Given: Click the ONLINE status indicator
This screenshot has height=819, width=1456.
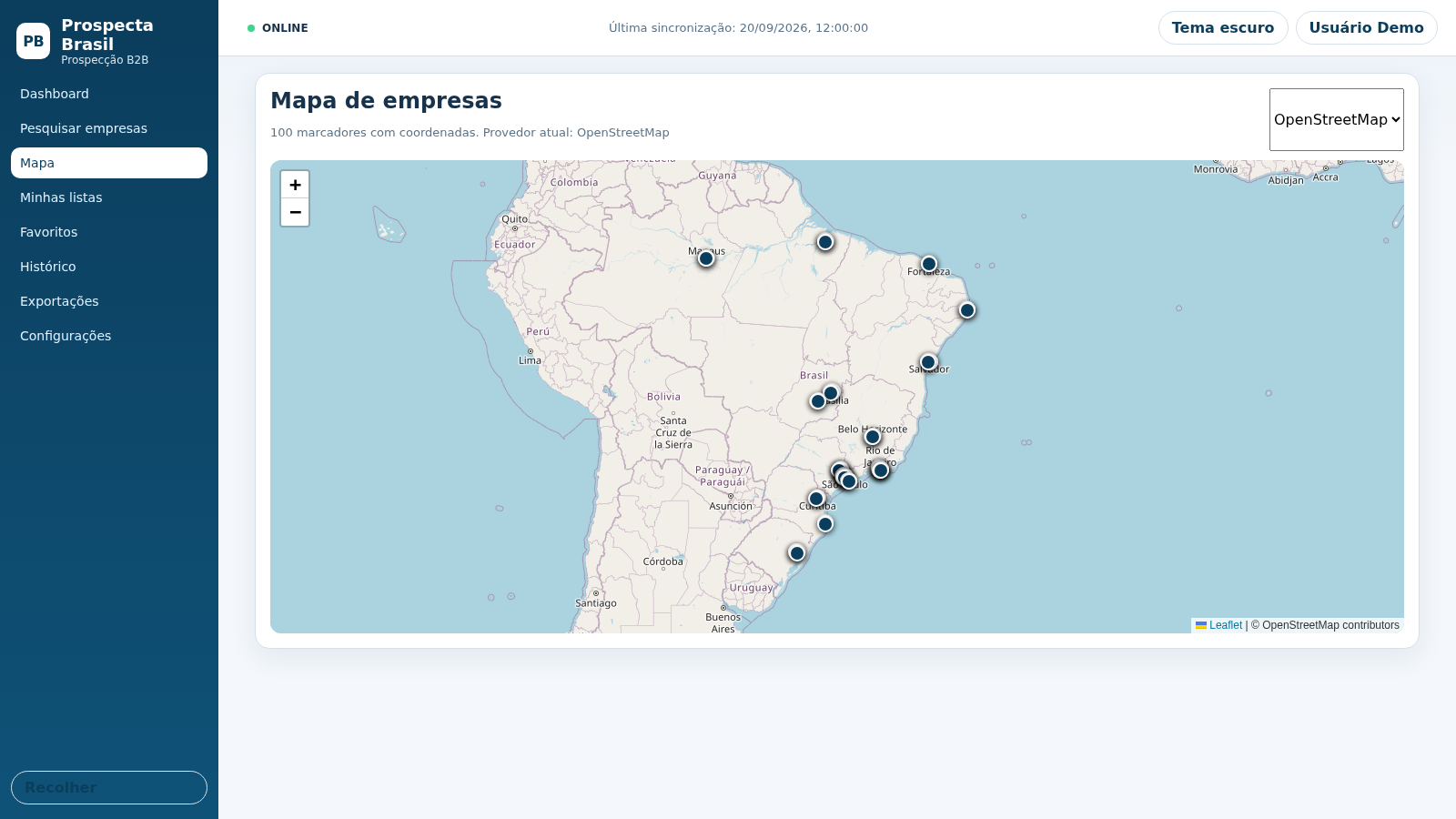Looking at the screenshot, I should coord(278,28).
